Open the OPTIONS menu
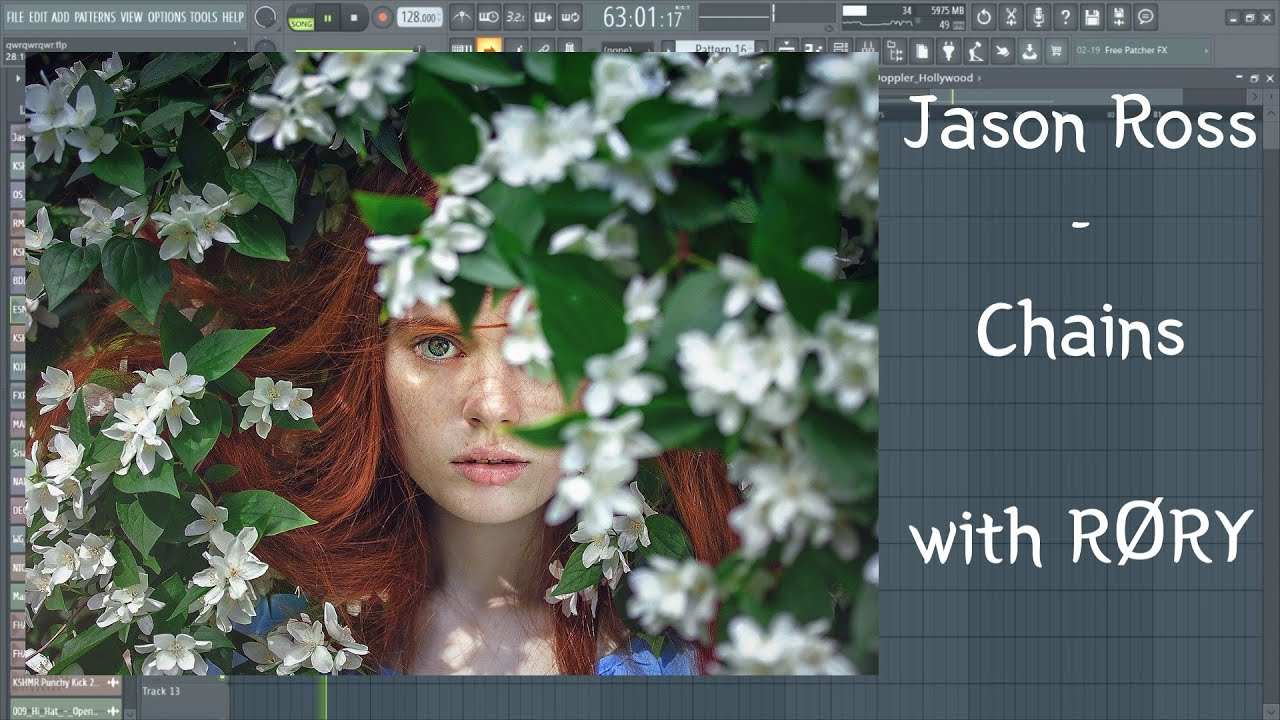Image resolution: width=1280 pixels, height=720 pixels. 167,17
